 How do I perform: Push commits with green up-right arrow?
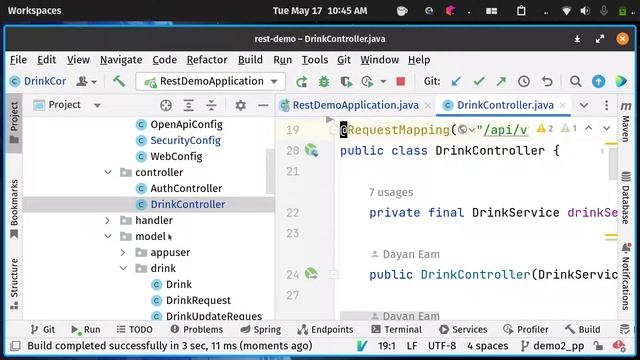pos(501,82)
